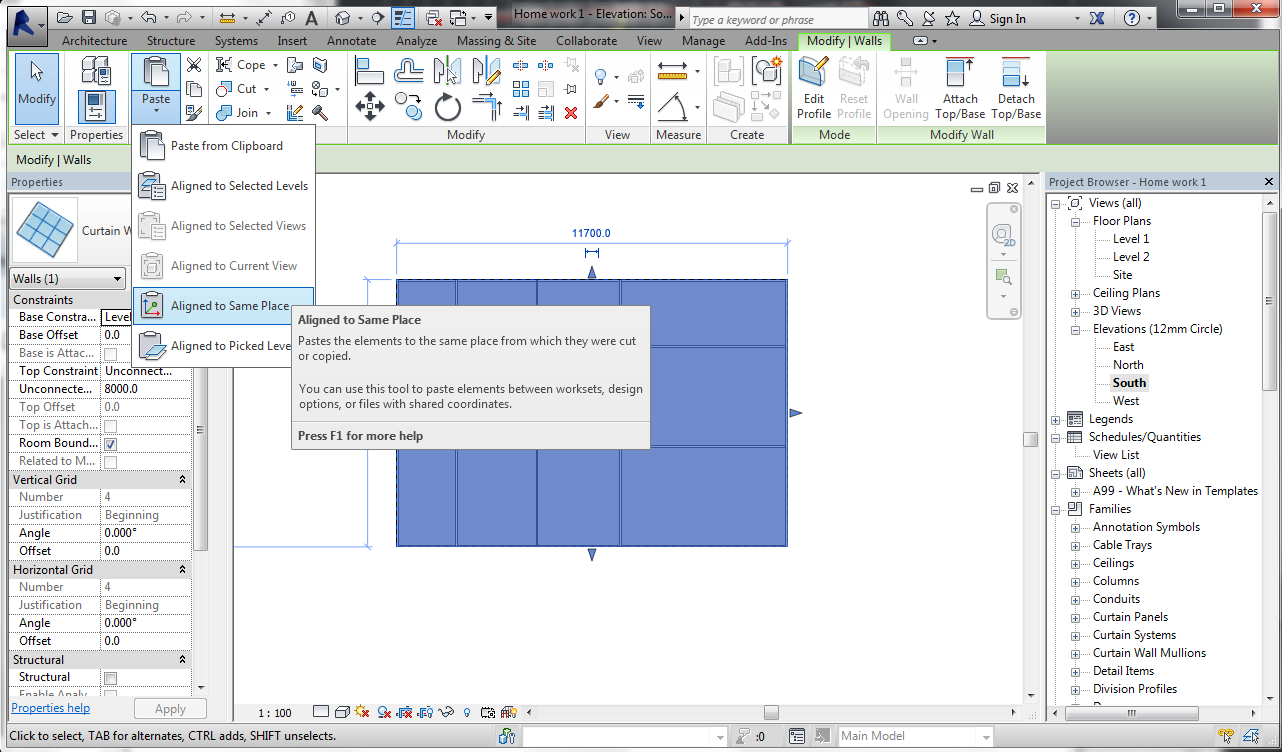Click Edit Profile in the Mode panel

pyautogui.click(x=813, y=88)
